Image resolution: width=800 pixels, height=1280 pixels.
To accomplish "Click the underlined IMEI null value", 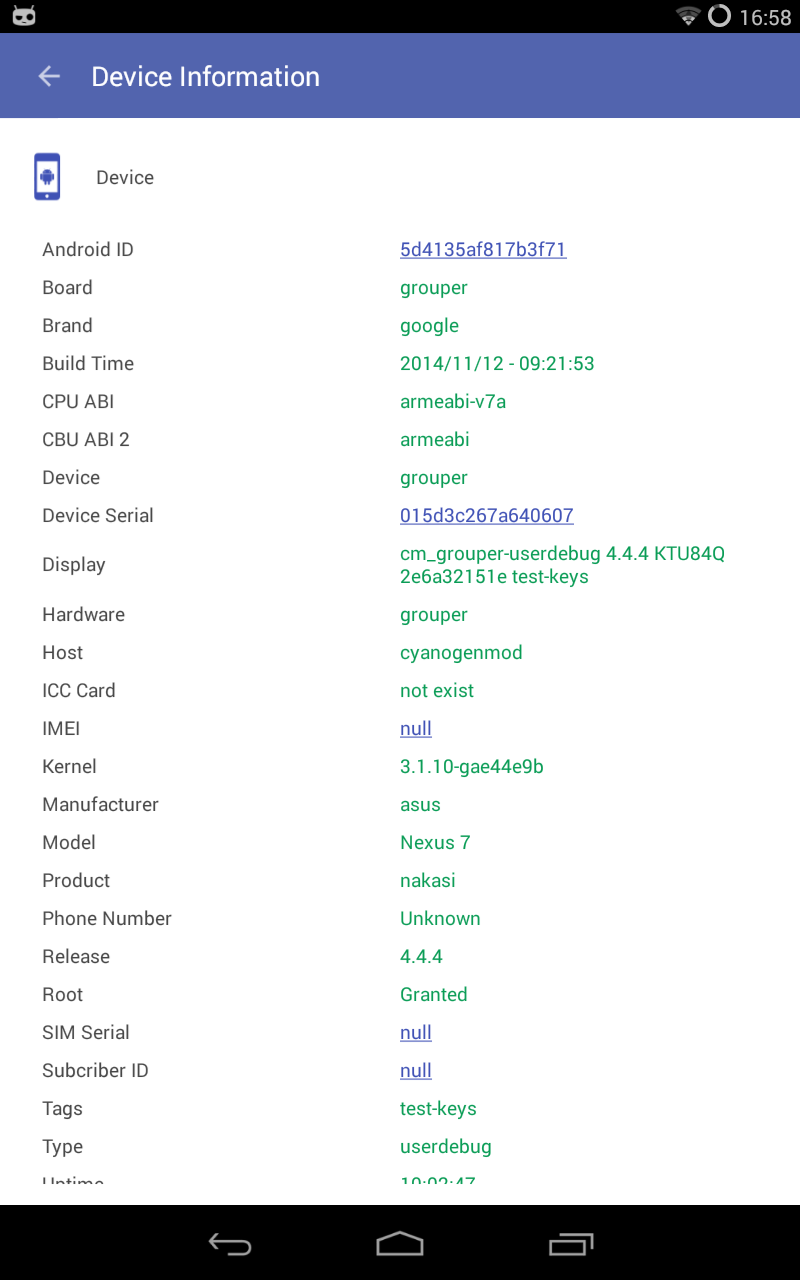I will [415, 728].
